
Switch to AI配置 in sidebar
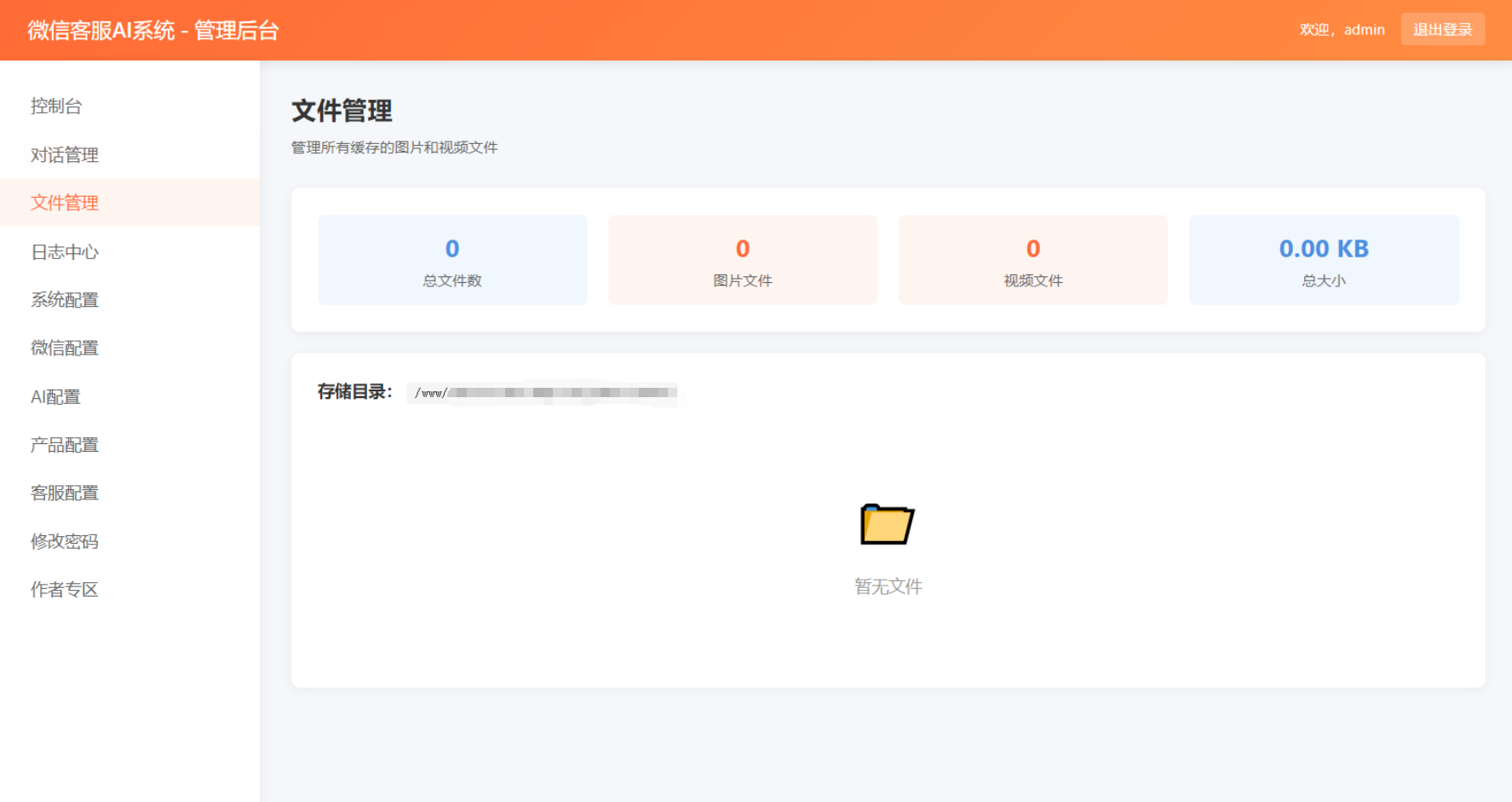coord(55,397)
